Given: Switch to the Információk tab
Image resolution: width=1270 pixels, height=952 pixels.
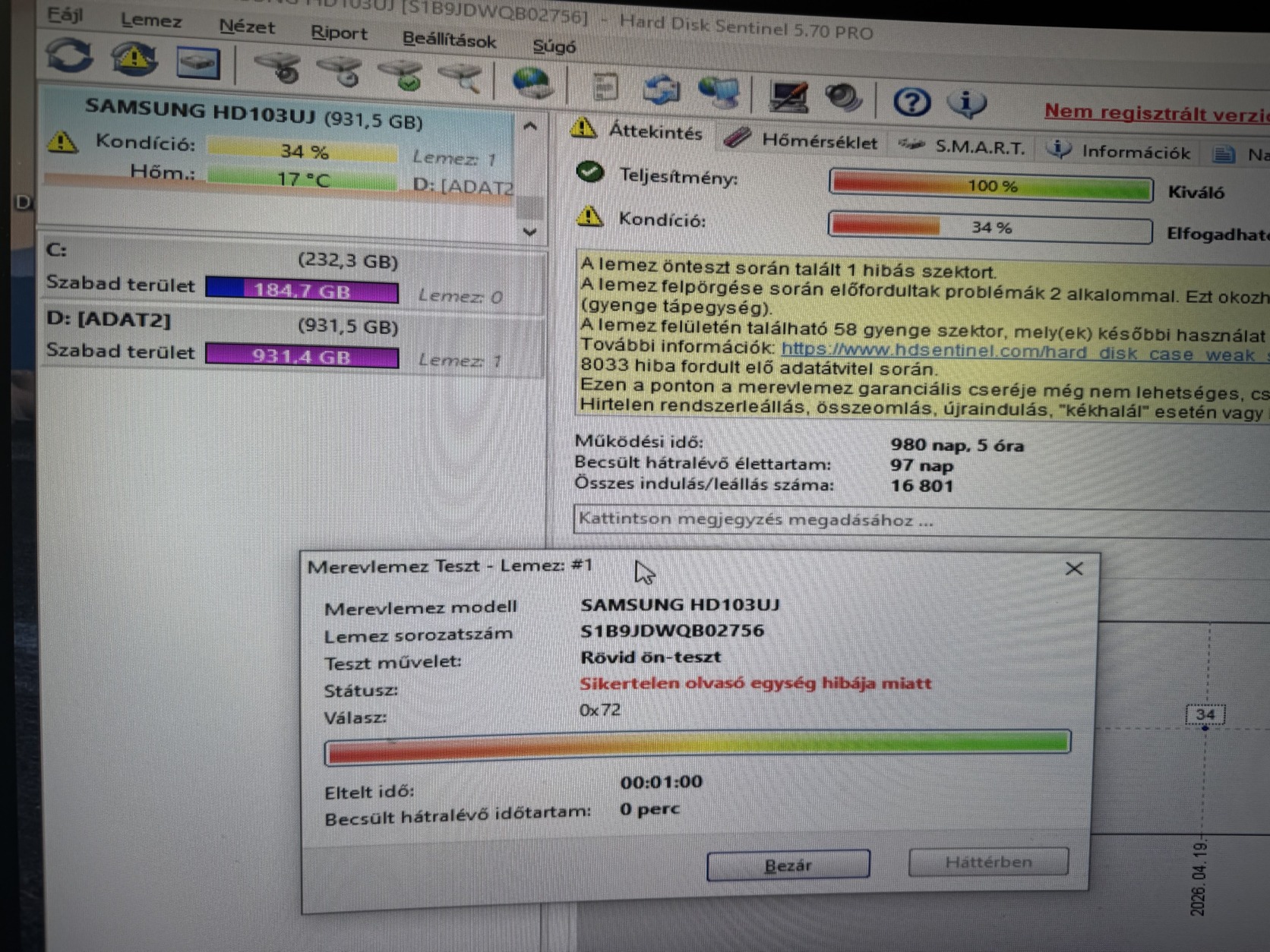Looking at the screenshot, I should [x=1120, y=151].
